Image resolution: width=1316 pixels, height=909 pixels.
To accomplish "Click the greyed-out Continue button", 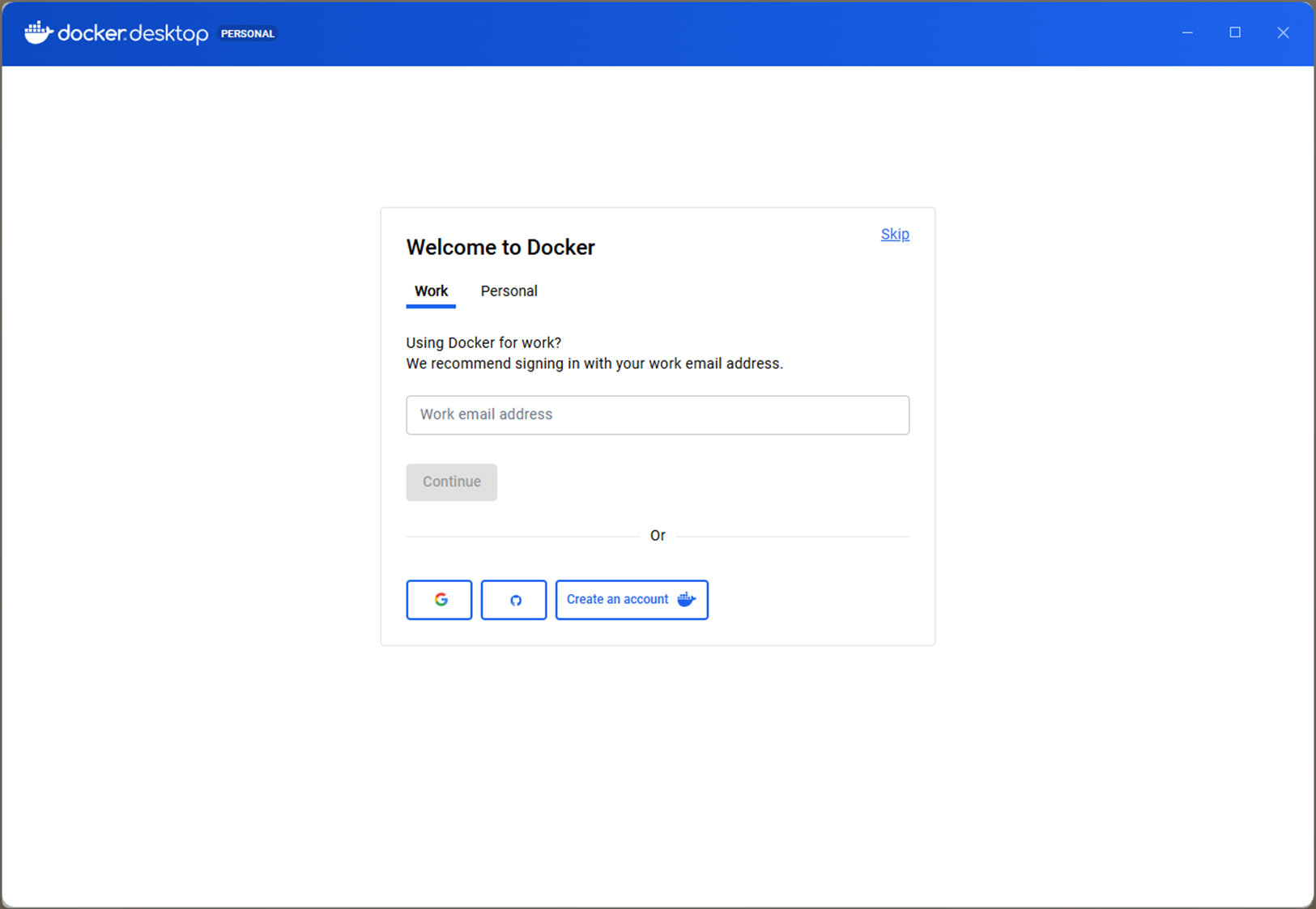I will (x=452, y=482).
